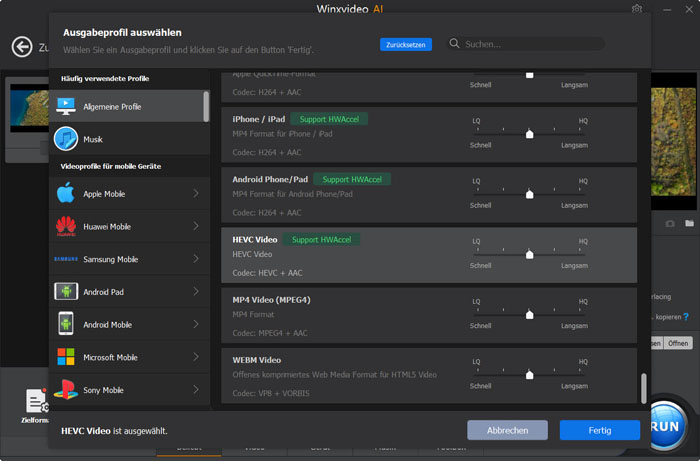The image size is (700, 461).
Task: Adjust iPhone / iPad quality slider
Action: click(529, 133)
